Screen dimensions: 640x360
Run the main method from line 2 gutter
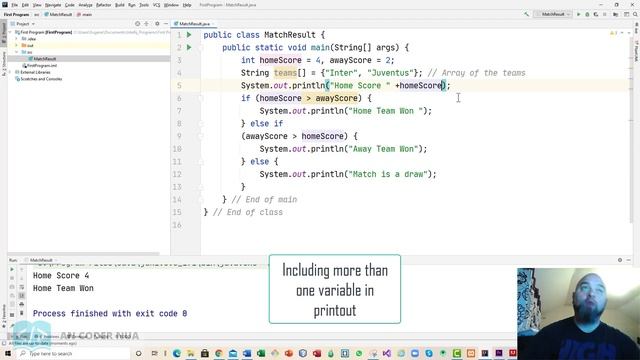coord(189,48)
